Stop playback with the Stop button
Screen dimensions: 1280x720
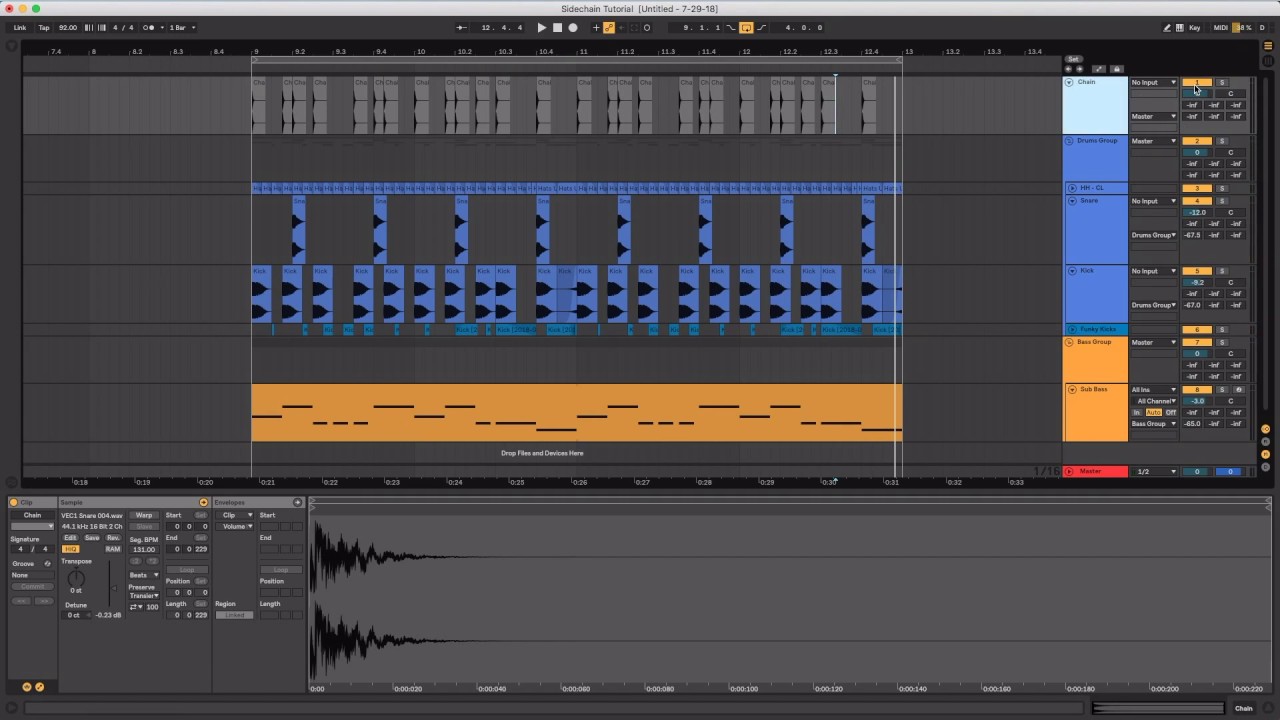[x=557, y=28]
